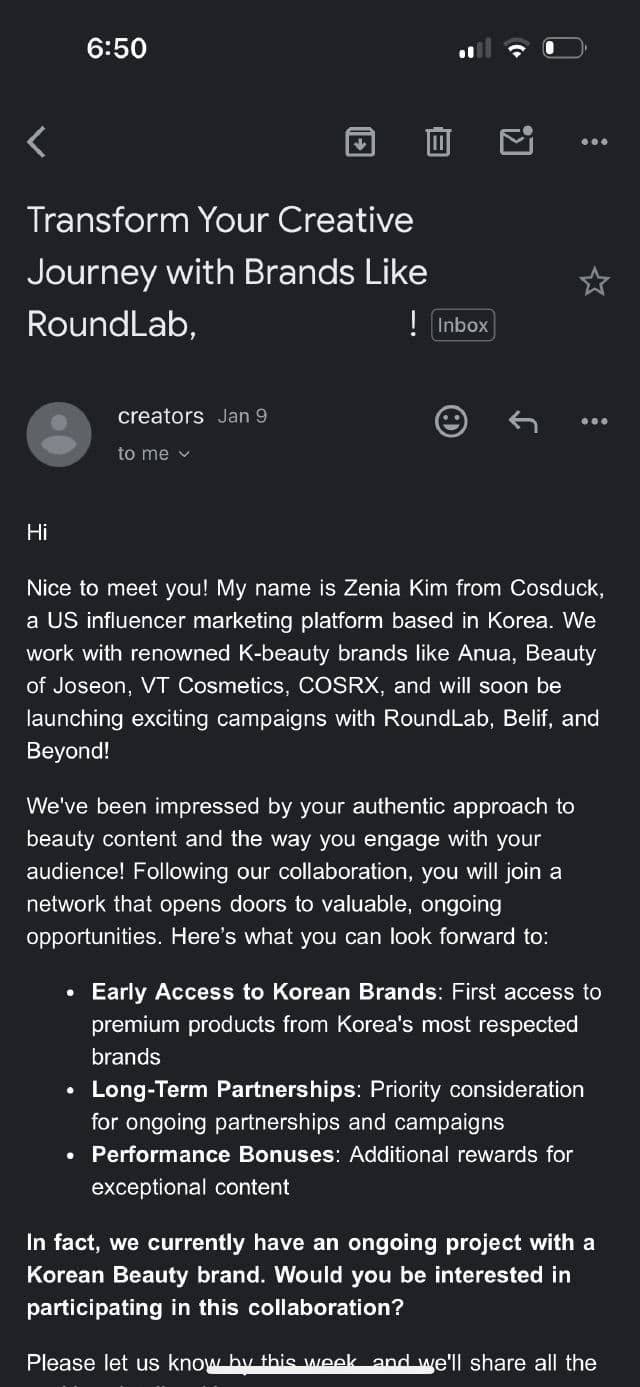The image size is (640, 1387).
Task: Go back using the left arrow
Action: point(37,142)
